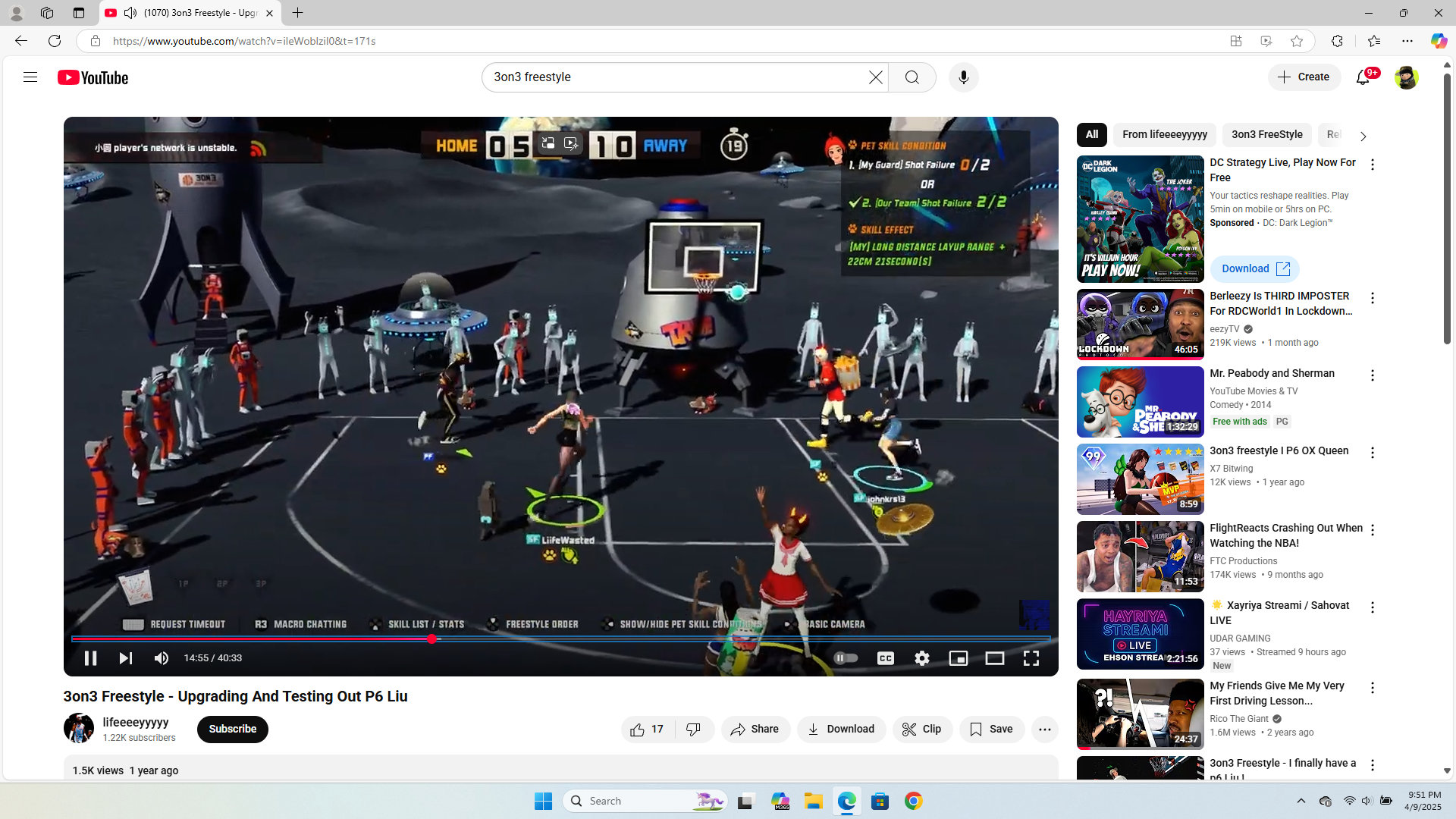Enter full screen mode
This screenshot has width=1456, height=819.
[x=1031, y=658]
